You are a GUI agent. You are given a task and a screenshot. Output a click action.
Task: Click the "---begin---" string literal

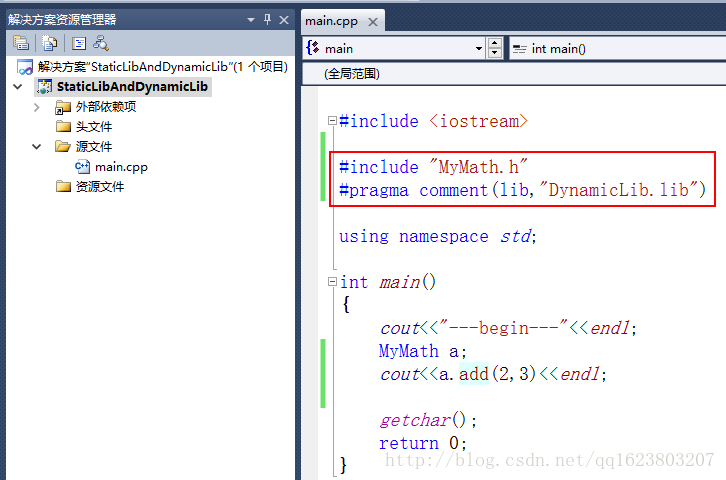pyautogui.click(x=503, y=328)
